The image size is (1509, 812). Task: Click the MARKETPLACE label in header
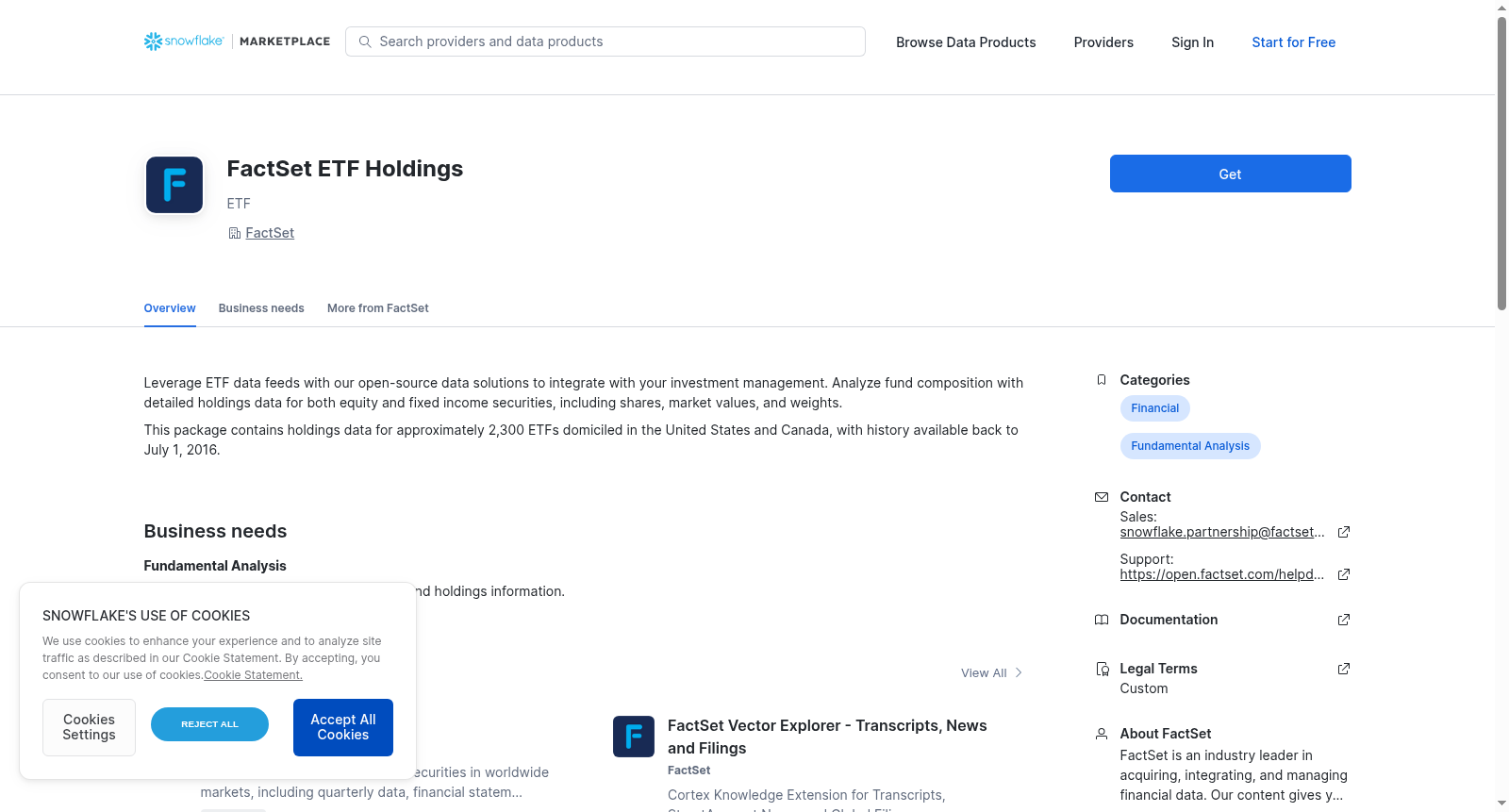[285, 41]
